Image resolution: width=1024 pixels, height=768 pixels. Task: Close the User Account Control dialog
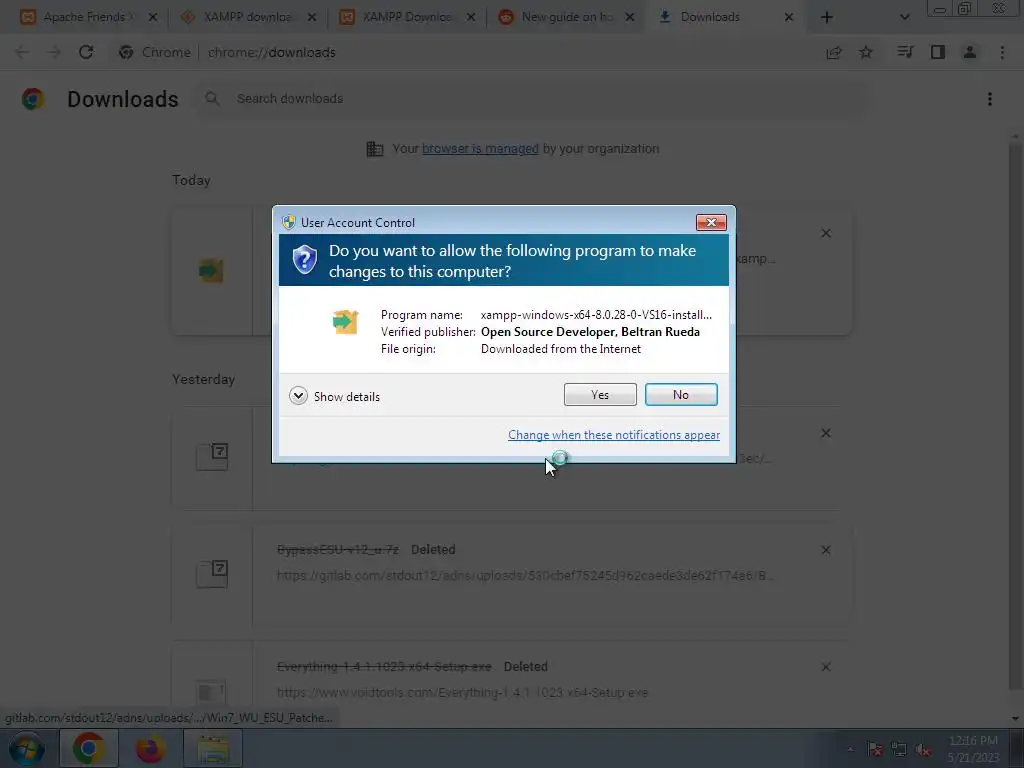(711, 223)
